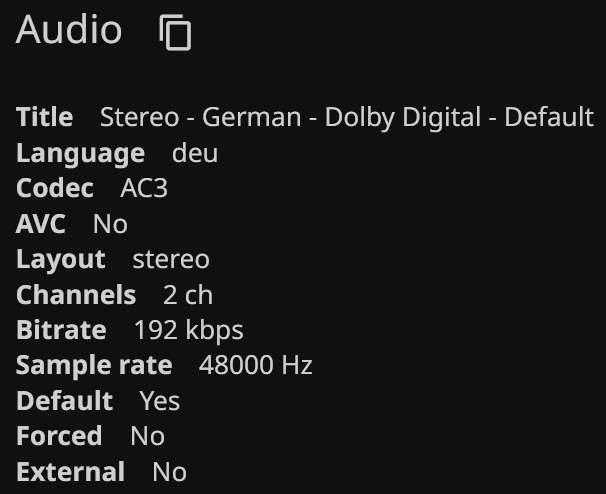Select the Codec field label
Viewport: 606px width, 494px height.
pyautogui.click(x=55, y=189)
